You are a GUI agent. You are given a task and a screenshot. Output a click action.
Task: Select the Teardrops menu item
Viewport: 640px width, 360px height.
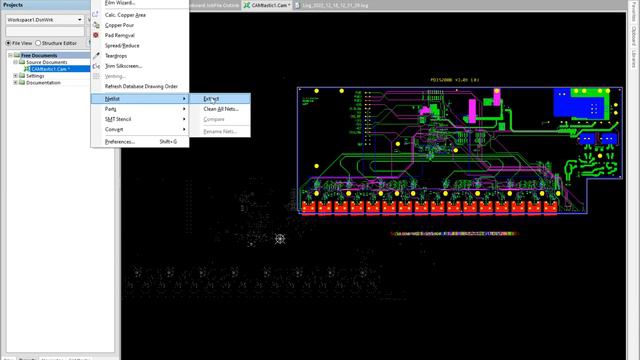point(140,56)
